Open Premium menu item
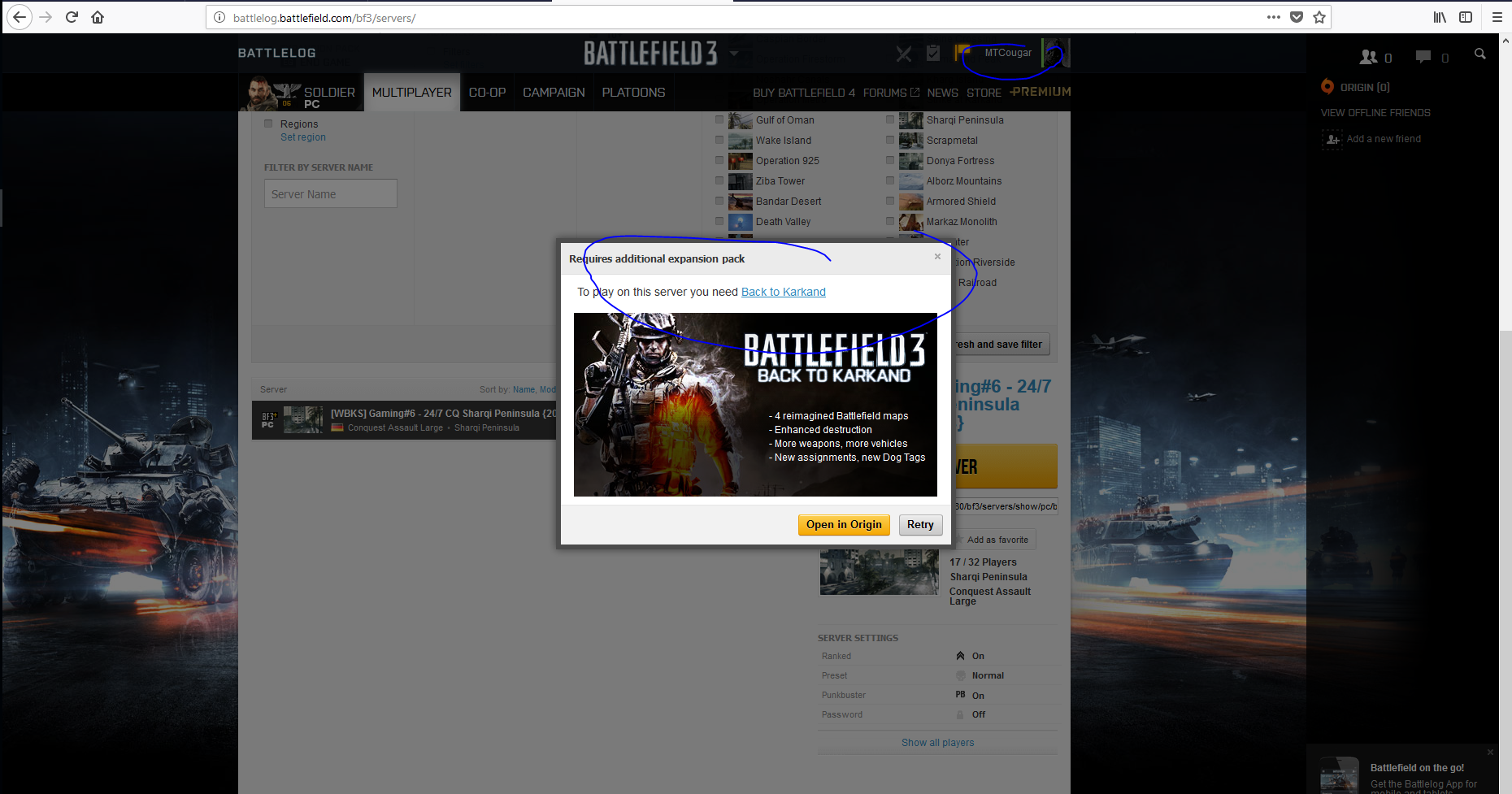 tap(1041, 92)
